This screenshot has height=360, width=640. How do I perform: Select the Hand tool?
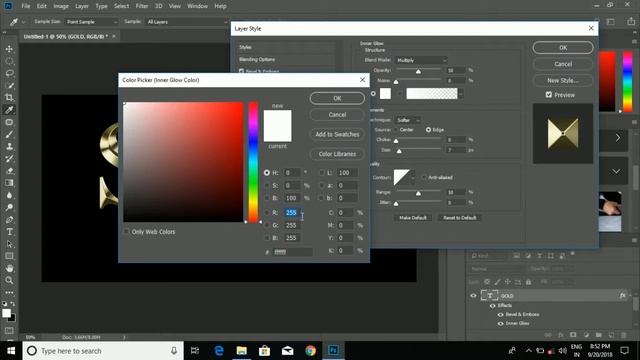click(x=9, y=268)
